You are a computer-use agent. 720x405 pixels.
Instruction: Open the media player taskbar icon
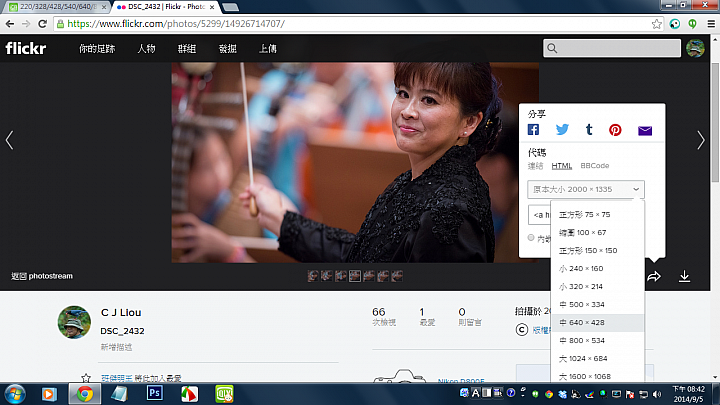tap(49, 394)
